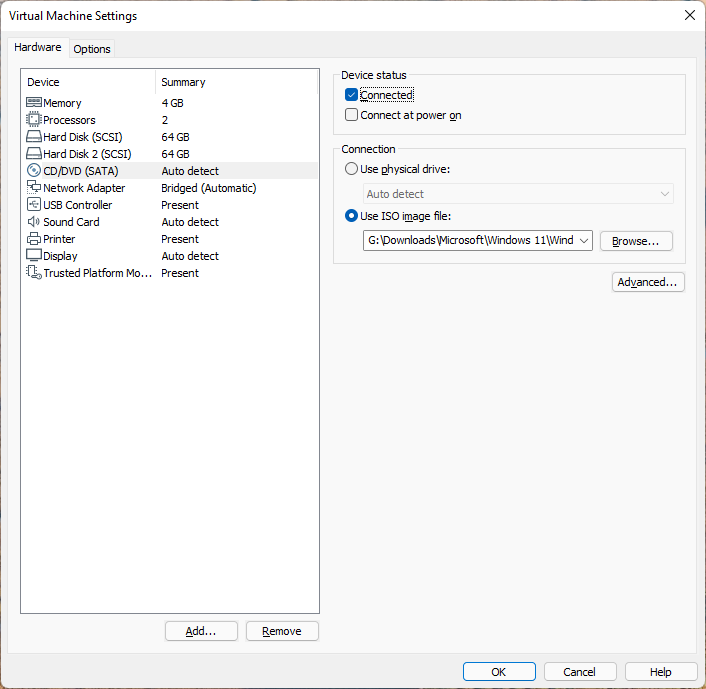Click the Cancel button
706x689 pixels.
coord(580,672)
